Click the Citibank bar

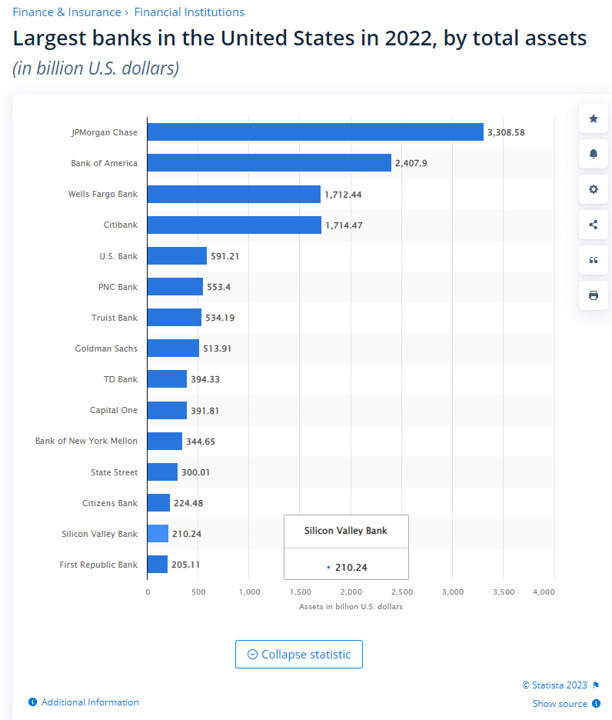point(235,225)
